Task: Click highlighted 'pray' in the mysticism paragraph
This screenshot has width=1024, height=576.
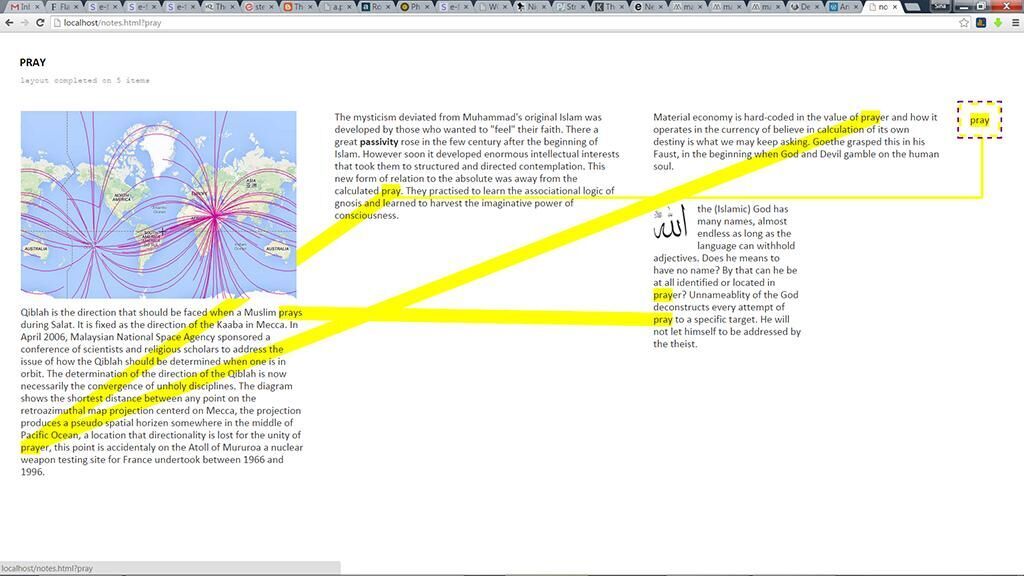Action: pos(391,190)
